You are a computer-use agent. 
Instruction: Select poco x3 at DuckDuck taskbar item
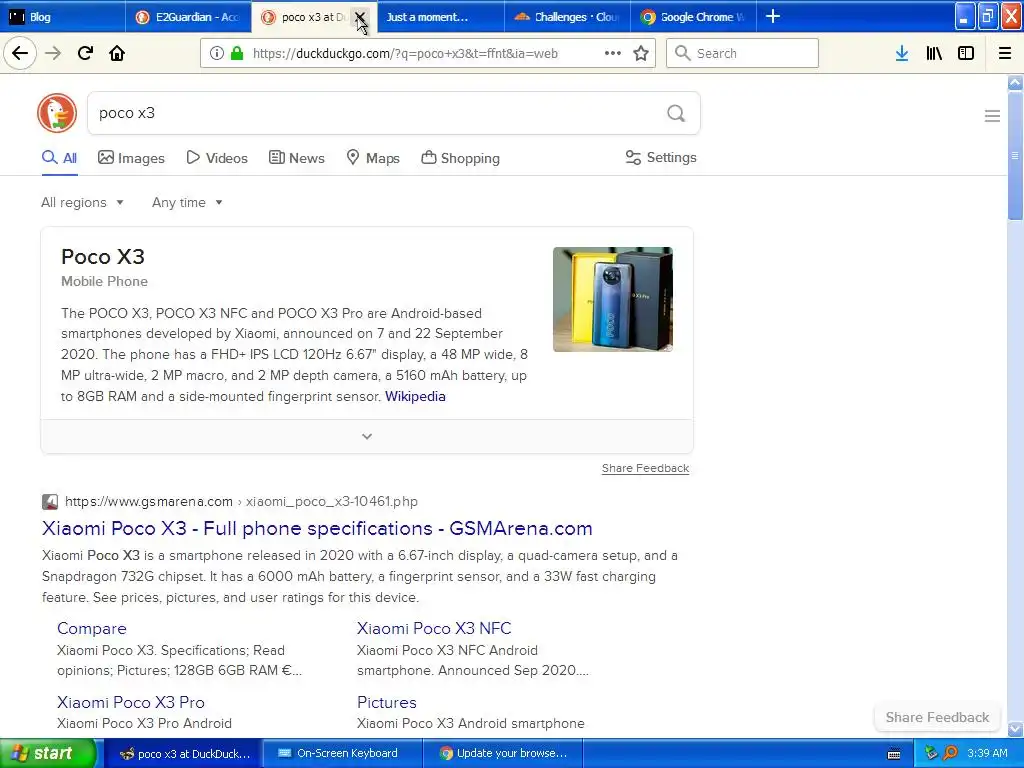pos(184,754)
